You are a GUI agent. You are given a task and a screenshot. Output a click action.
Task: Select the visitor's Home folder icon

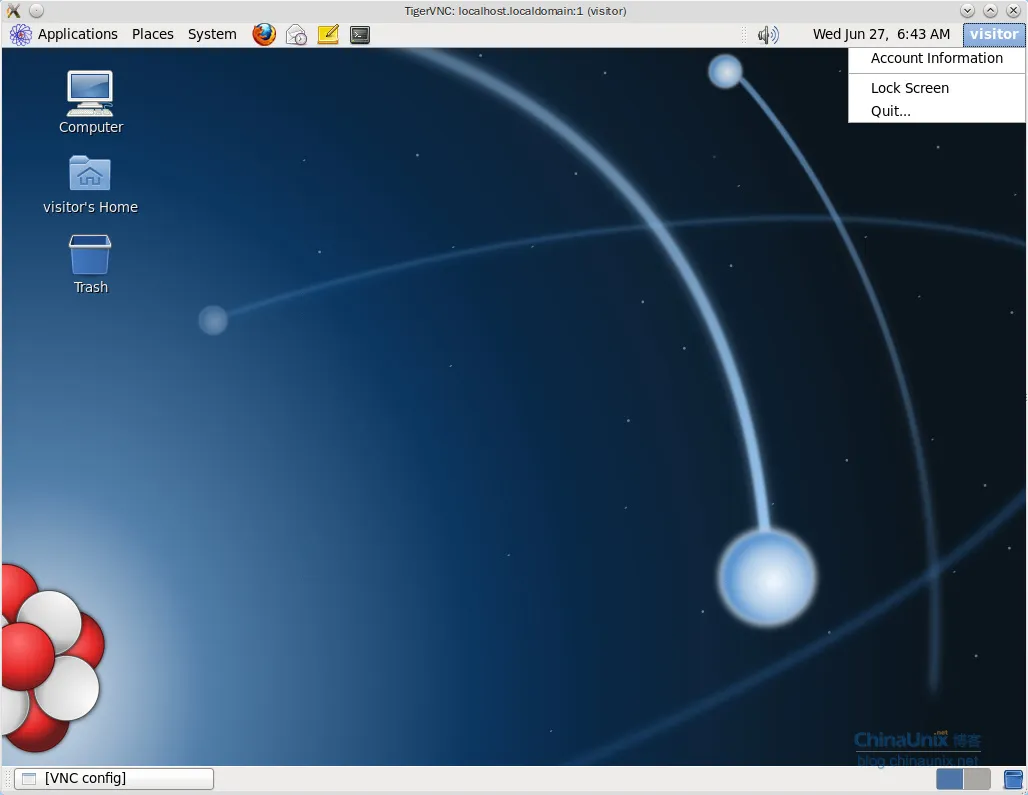coord(90,175)
